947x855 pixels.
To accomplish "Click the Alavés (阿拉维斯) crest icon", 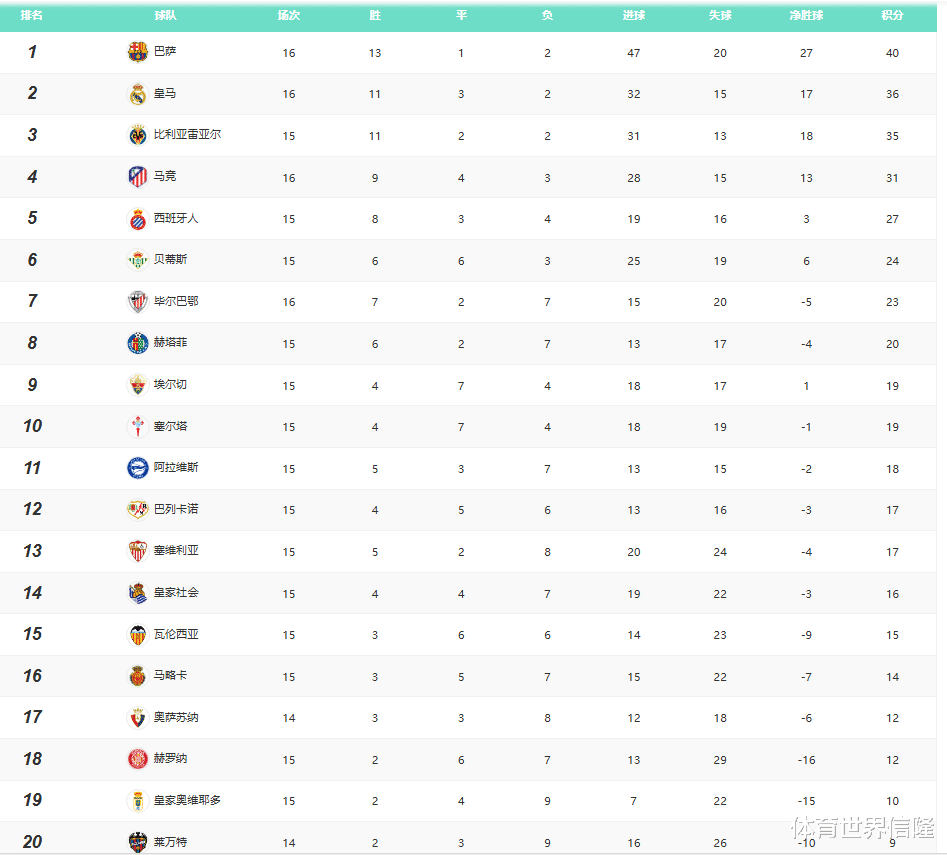I will pos(138,468).
